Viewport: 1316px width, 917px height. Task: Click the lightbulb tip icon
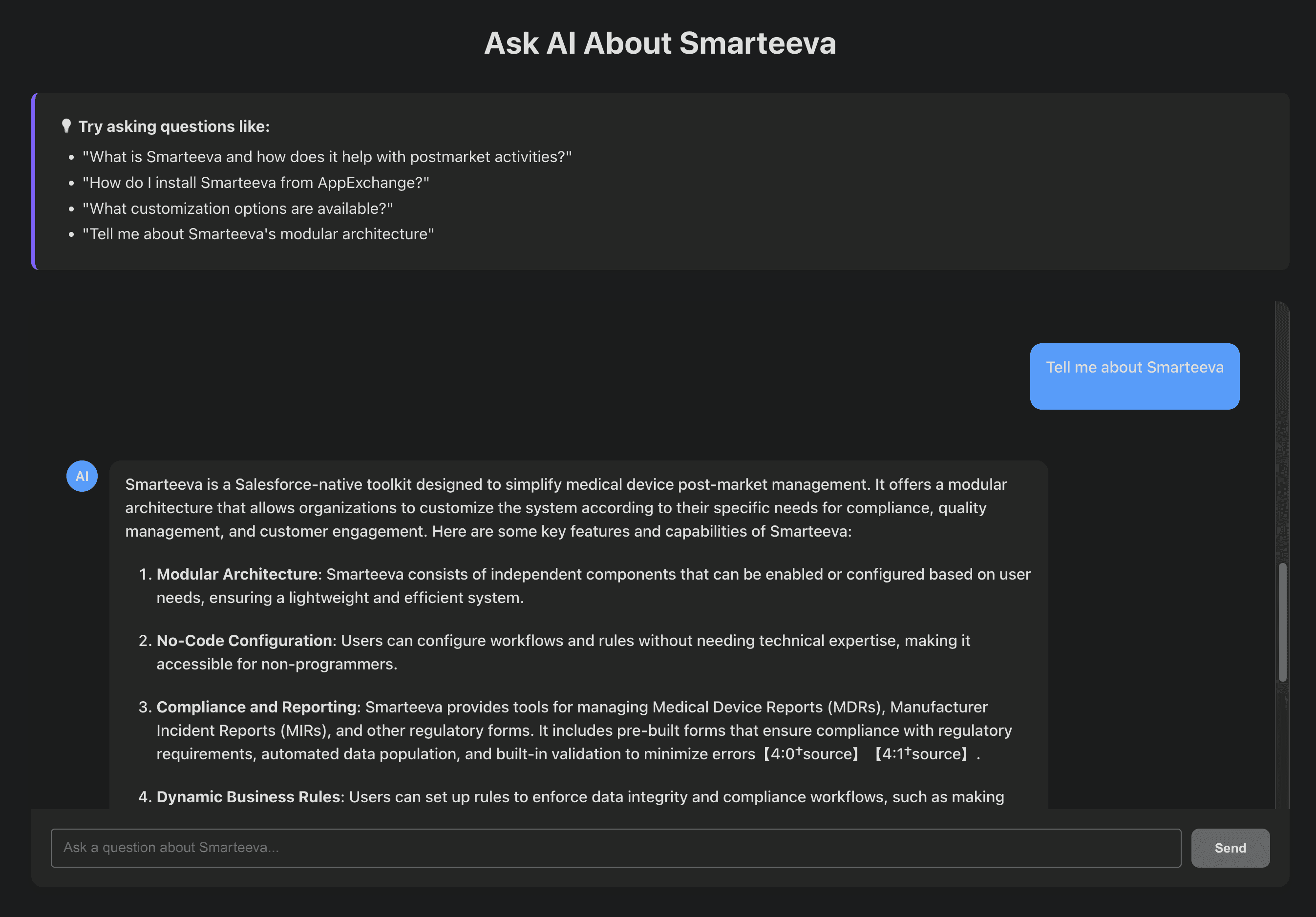pos(66,126)
